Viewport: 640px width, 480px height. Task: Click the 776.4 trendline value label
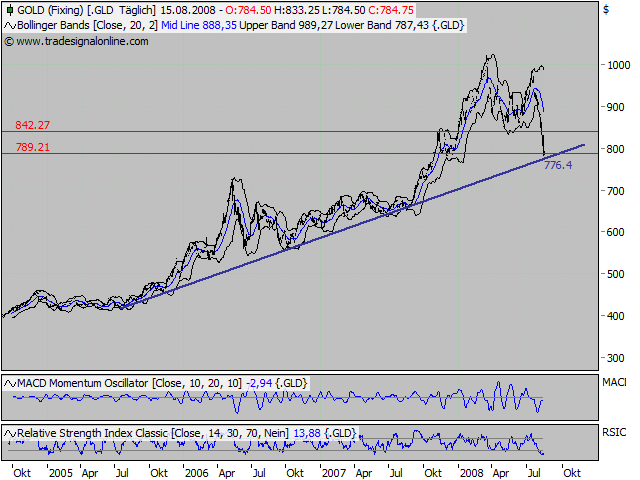coord(557,165)
